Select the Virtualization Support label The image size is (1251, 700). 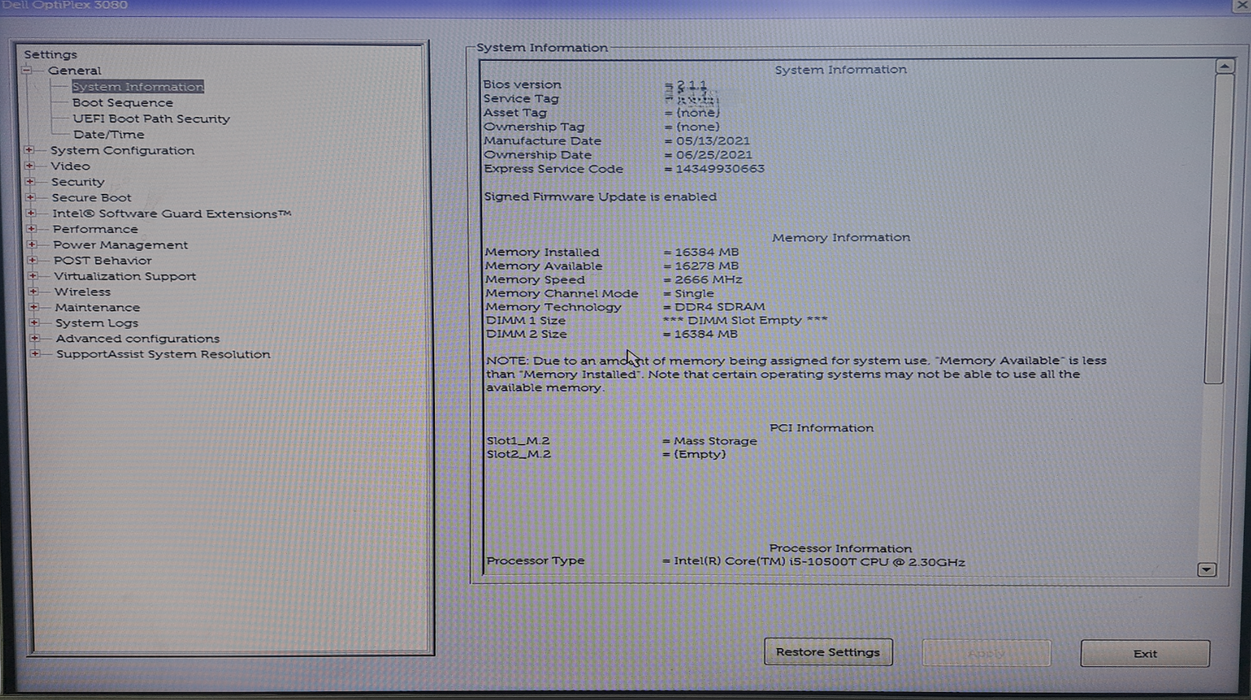[x=125, y=276]
